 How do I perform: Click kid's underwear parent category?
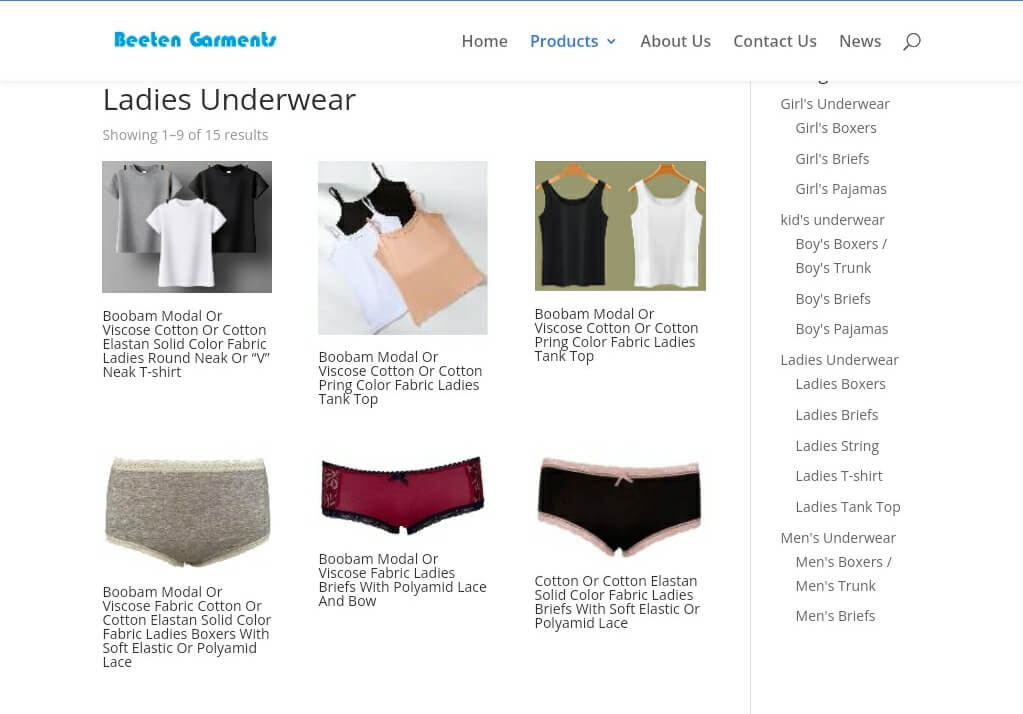click(832, 220)
